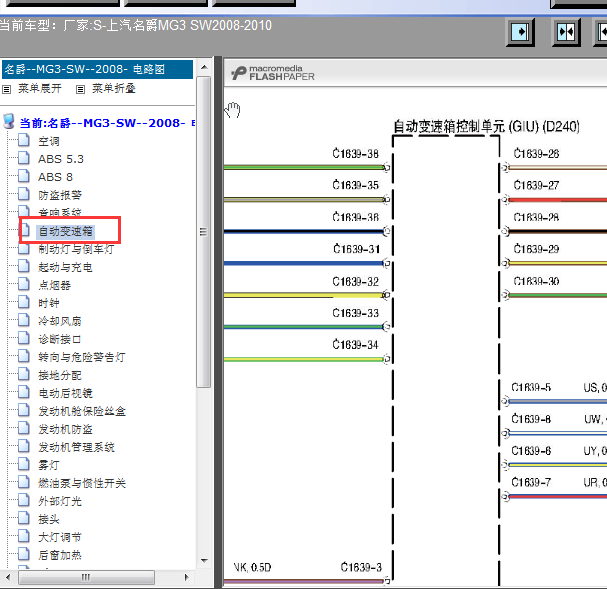Click the document icon next to 接地分配

click(24, 374)
